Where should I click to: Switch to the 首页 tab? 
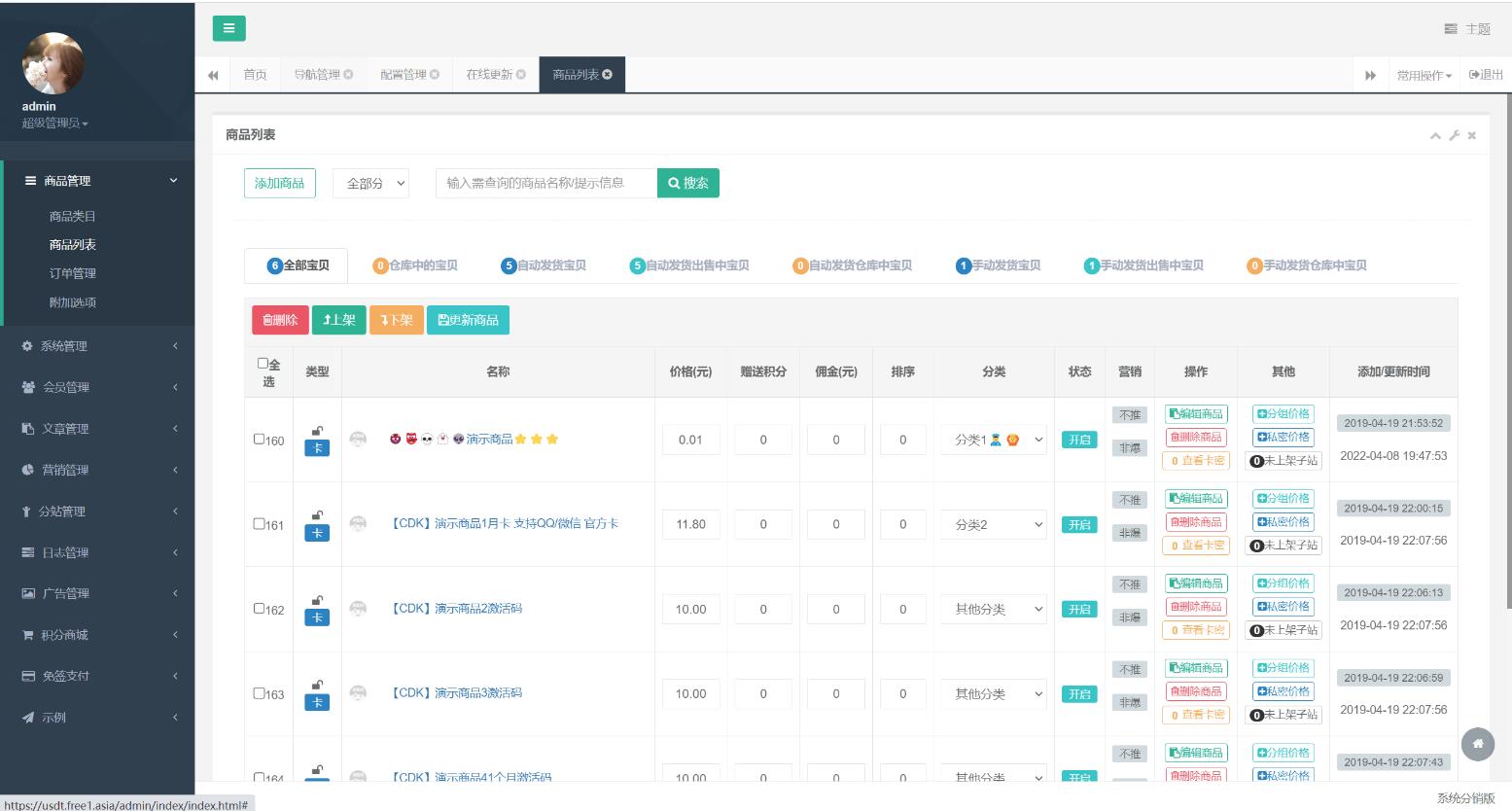click(255, 75)
